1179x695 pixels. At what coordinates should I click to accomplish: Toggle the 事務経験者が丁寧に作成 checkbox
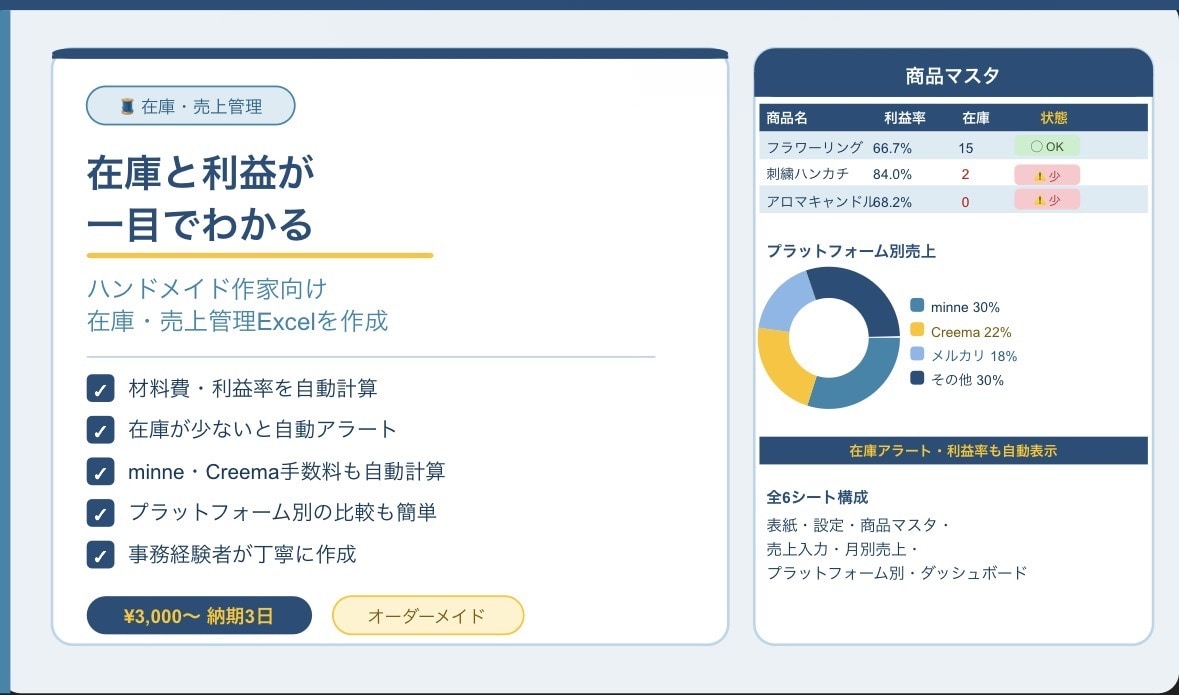(x=101, y=554)
